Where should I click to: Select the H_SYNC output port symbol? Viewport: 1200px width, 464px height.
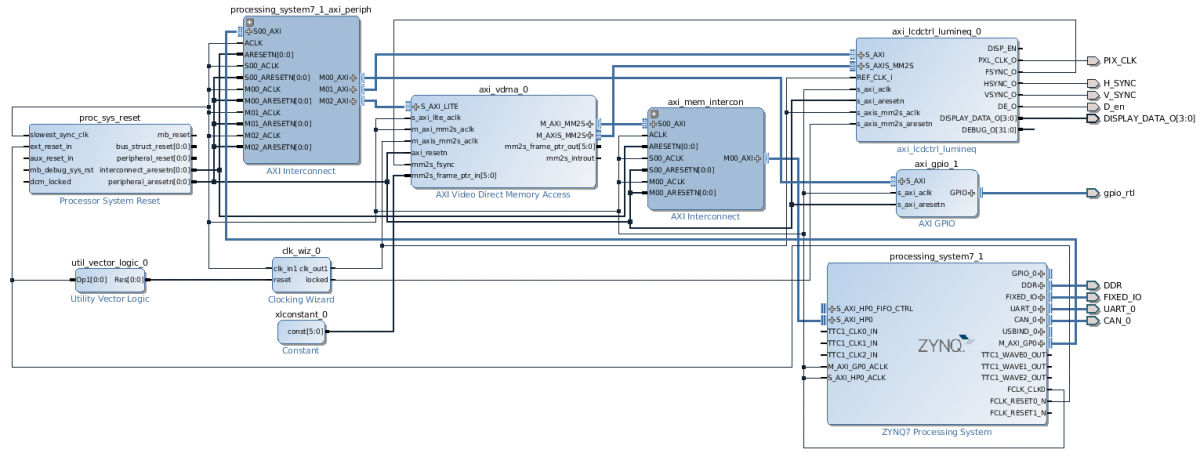pos(1092,83)
